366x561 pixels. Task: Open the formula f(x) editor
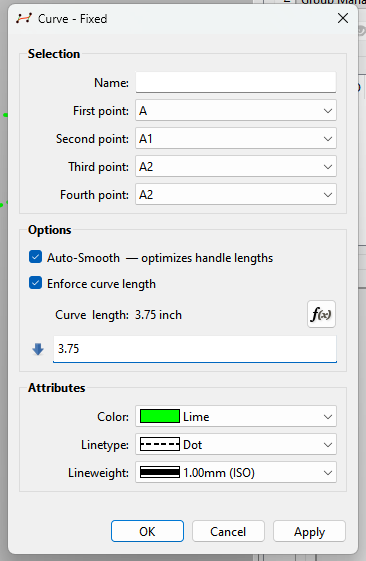click(321, 314)
